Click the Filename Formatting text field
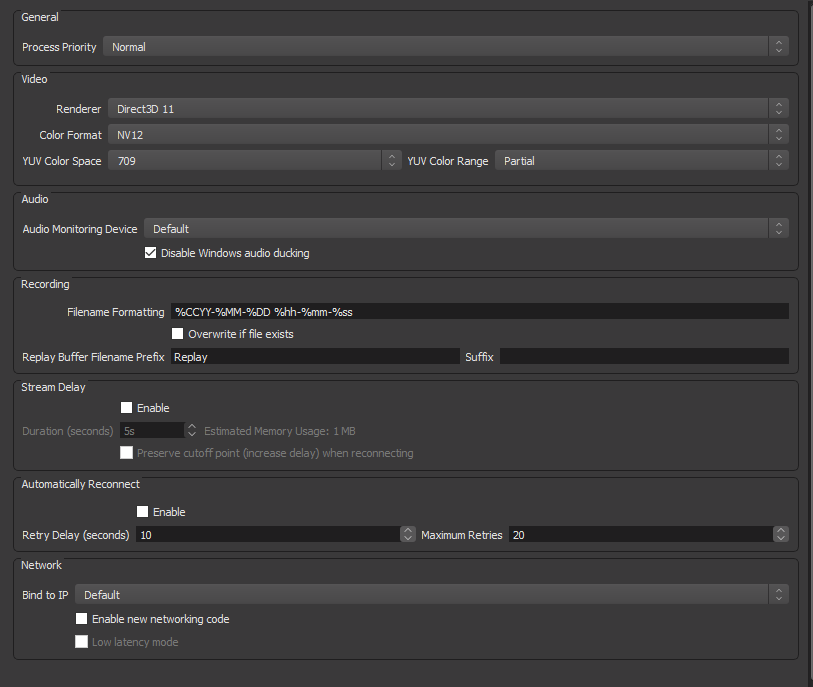 click(x=480, y=312)
